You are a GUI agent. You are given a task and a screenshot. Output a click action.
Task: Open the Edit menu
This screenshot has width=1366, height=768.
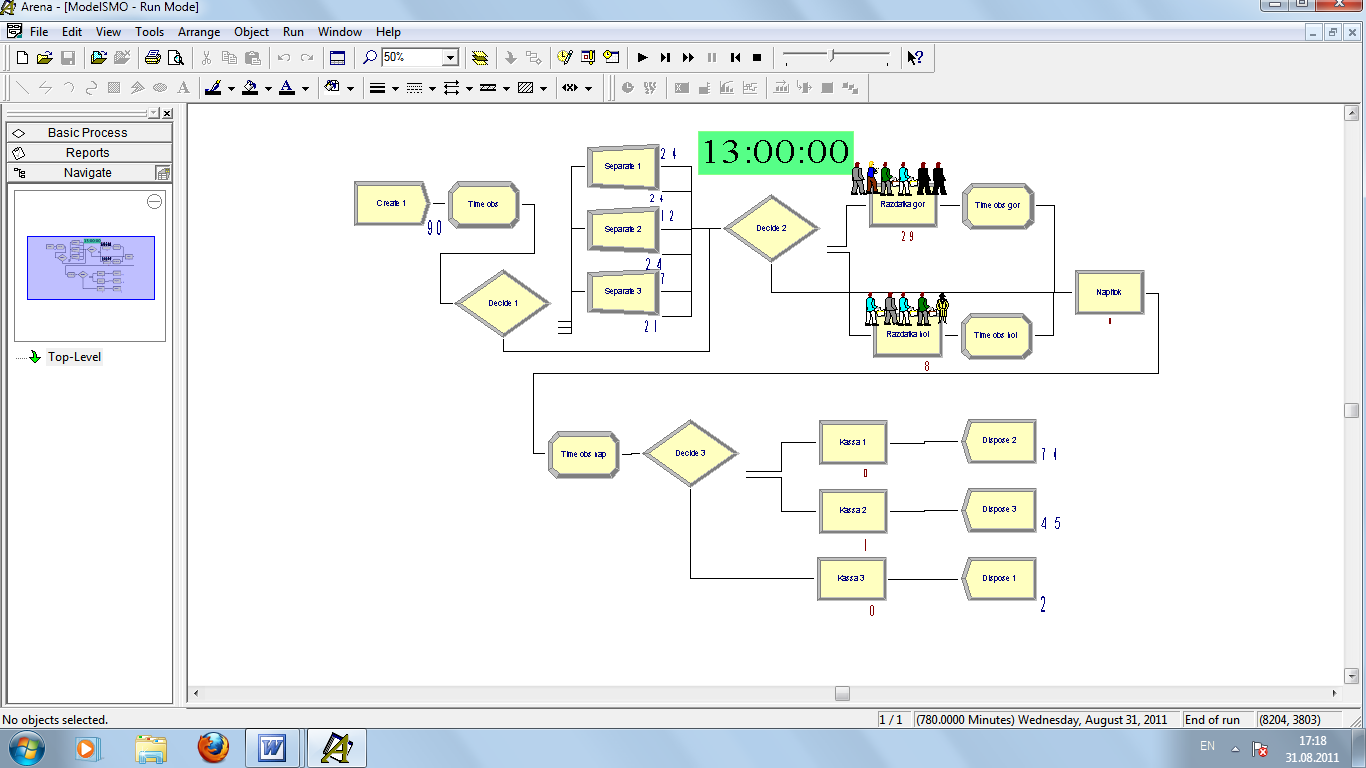(72, 32)
